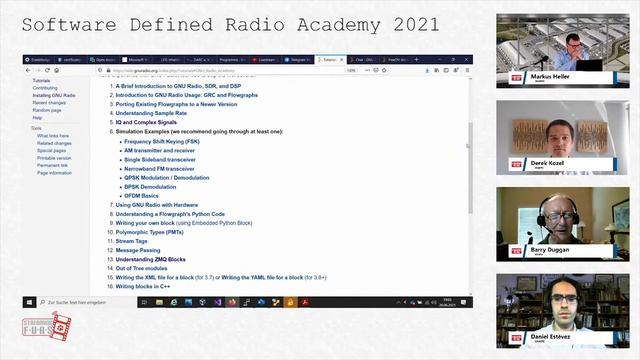Open Message Passing link
Viewport: 640px width, 360px height.
coord(138,250)
